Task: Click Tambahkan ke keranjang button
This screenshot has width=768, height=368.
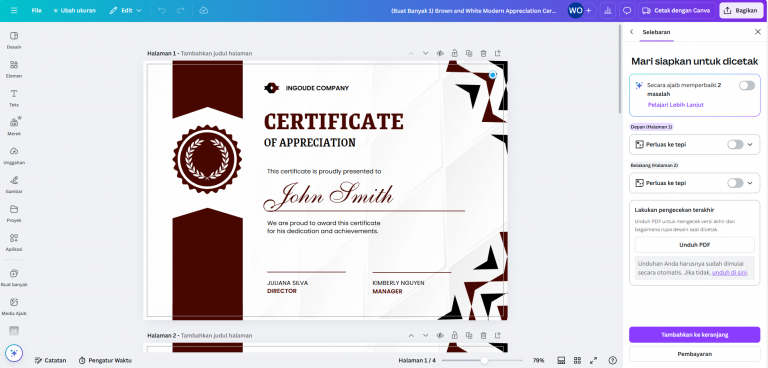Action: coord(695,335)
